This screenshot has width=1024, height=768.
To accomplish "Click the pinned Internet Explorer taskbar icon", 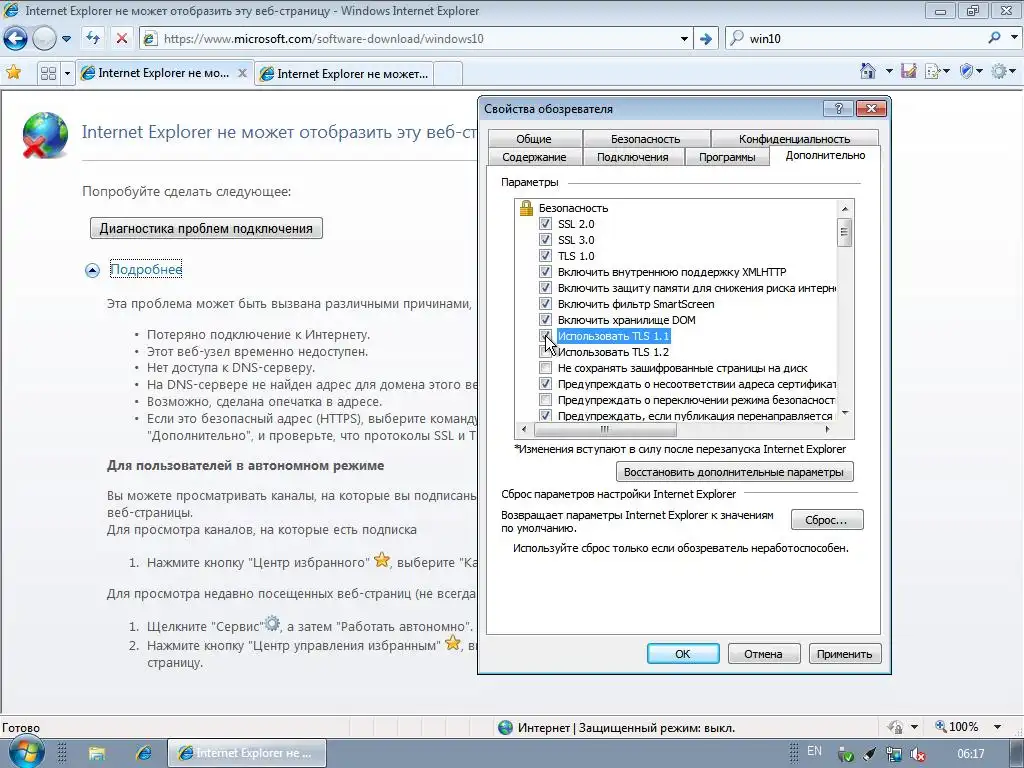I will pyautogui.click(x=143, y=753).
